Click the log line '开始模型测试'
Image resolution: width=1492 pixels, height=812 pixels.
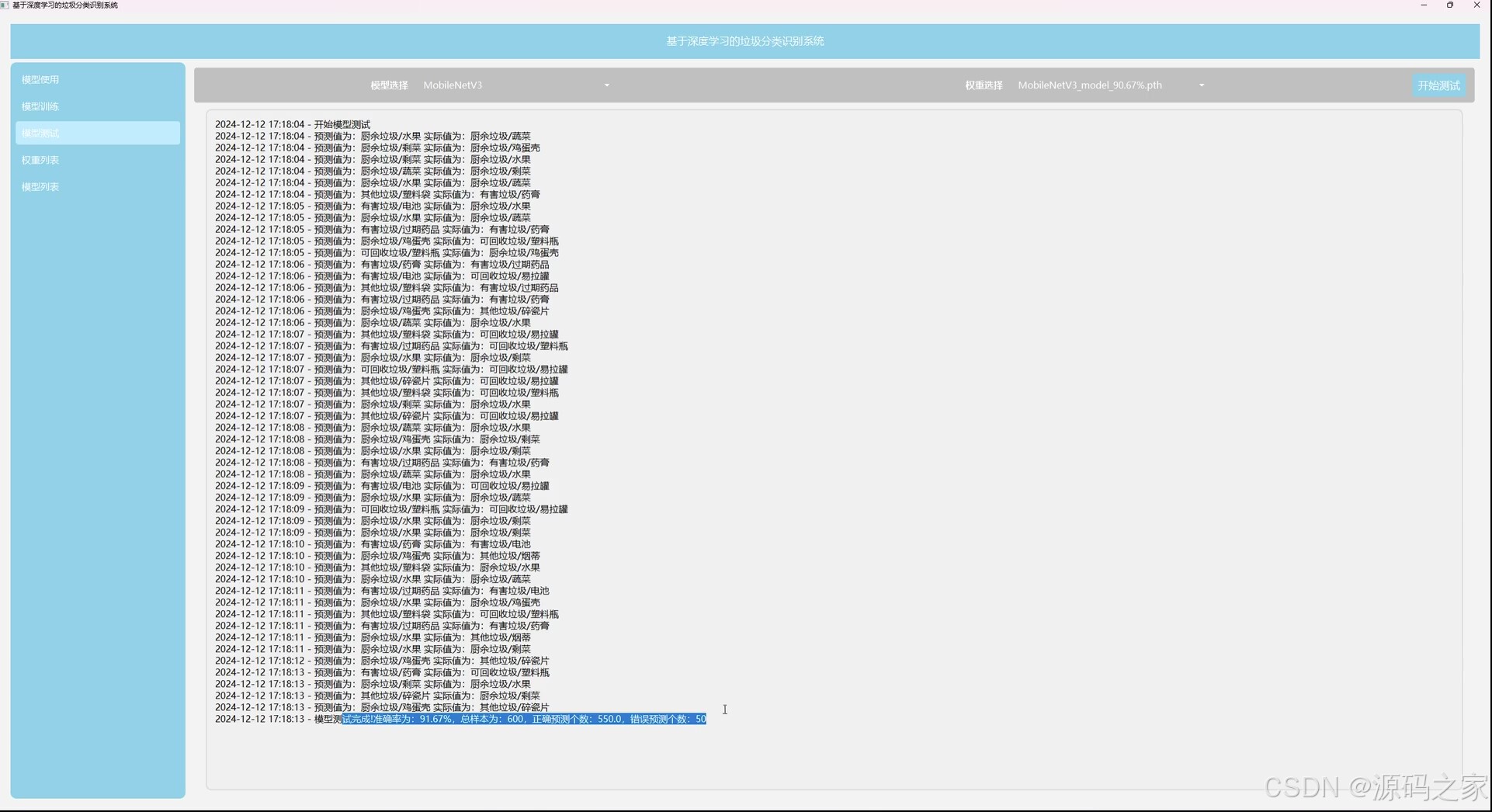293,124
